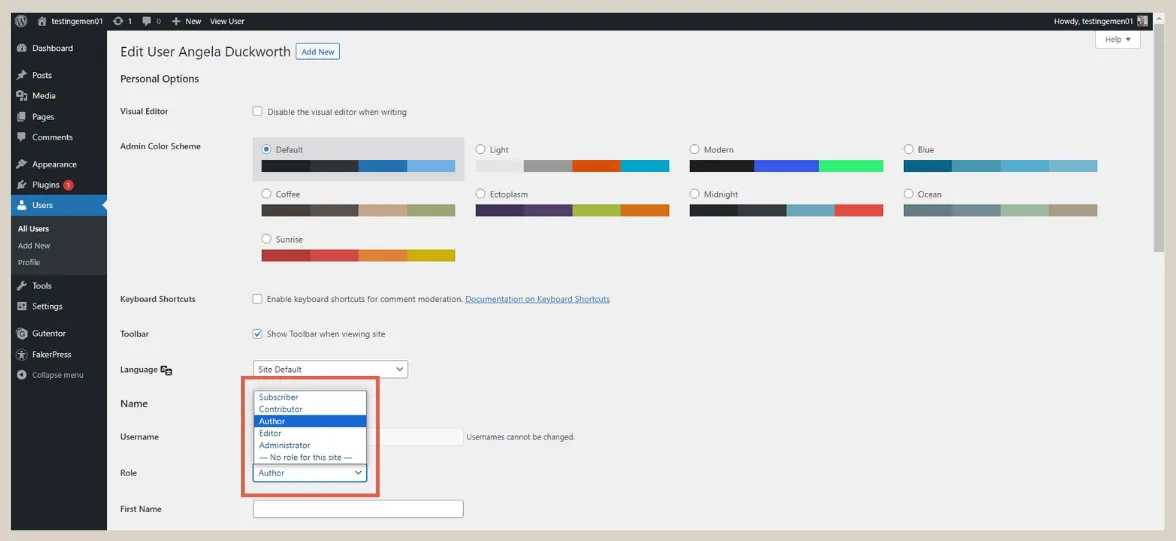The height and width of the screenshot is (541, 1176).
Task: Click View User in admin bar
Action: tap(227, 21)
